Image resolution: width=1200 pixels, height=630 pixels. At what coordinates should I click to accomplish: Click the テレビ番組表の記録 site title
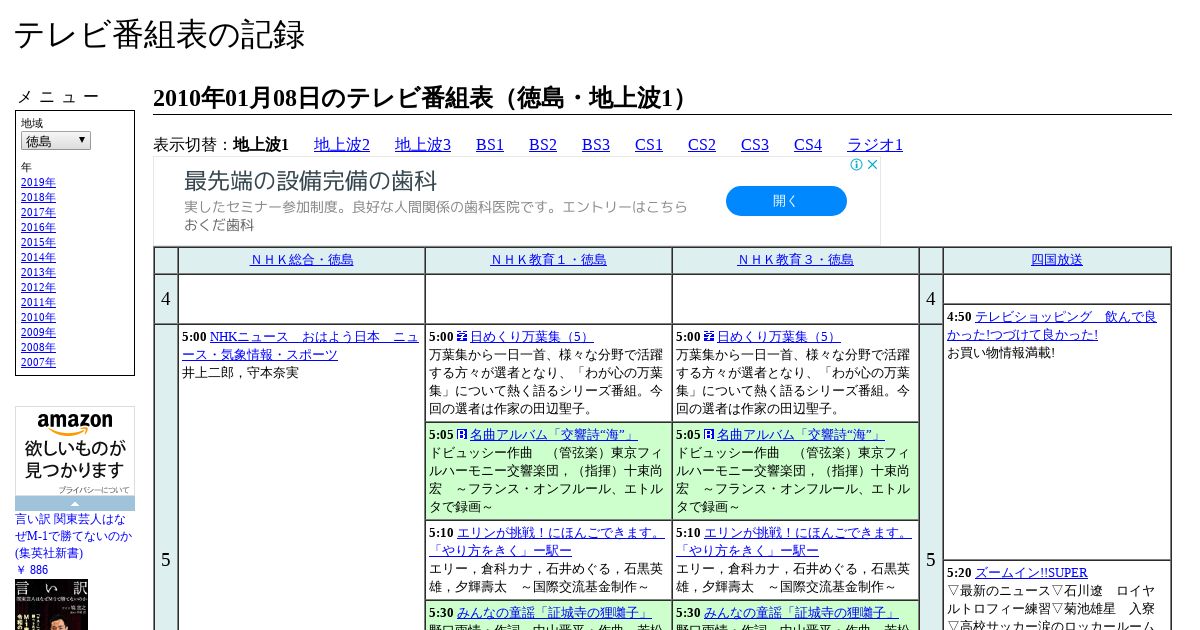click(159, 34)
